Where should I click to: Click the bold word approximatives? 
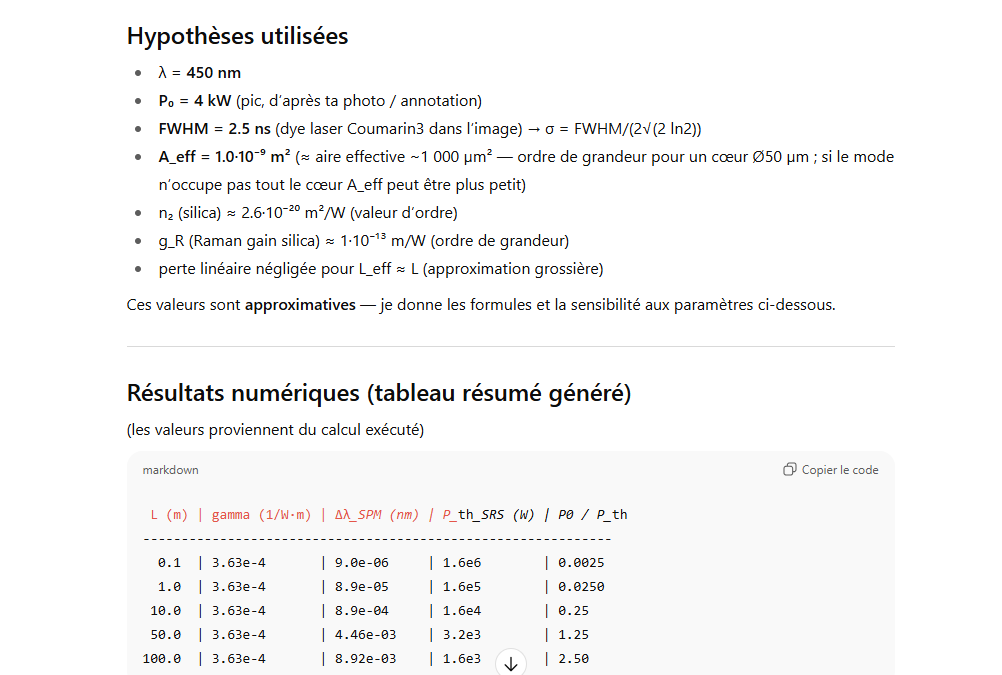300,305
